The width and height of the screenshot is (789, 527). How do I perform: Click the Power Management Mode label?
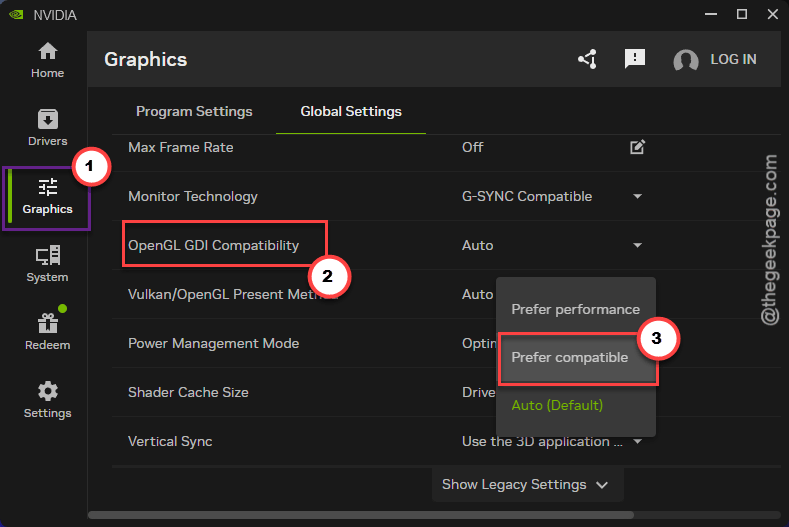pyautogui.click(x=213, y=343)
